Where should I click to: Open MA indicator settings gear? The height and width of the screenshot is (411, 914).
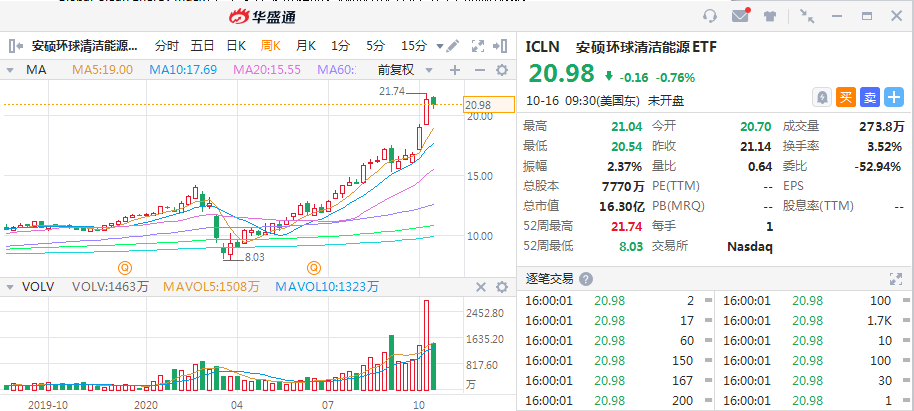(501, 71)
